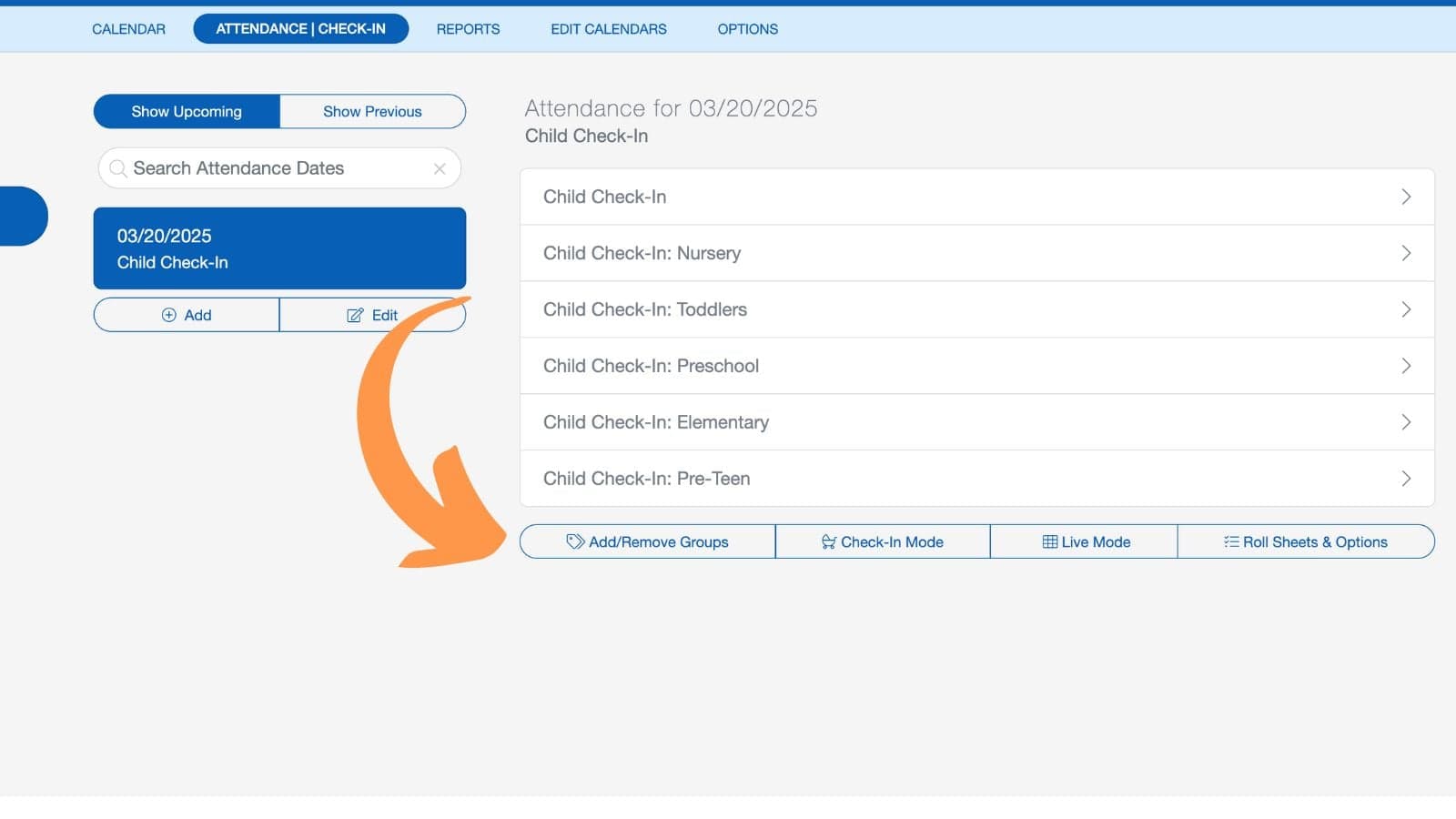1456x819 pixels.
Task: Add a new attendance date
Action: 187,315
